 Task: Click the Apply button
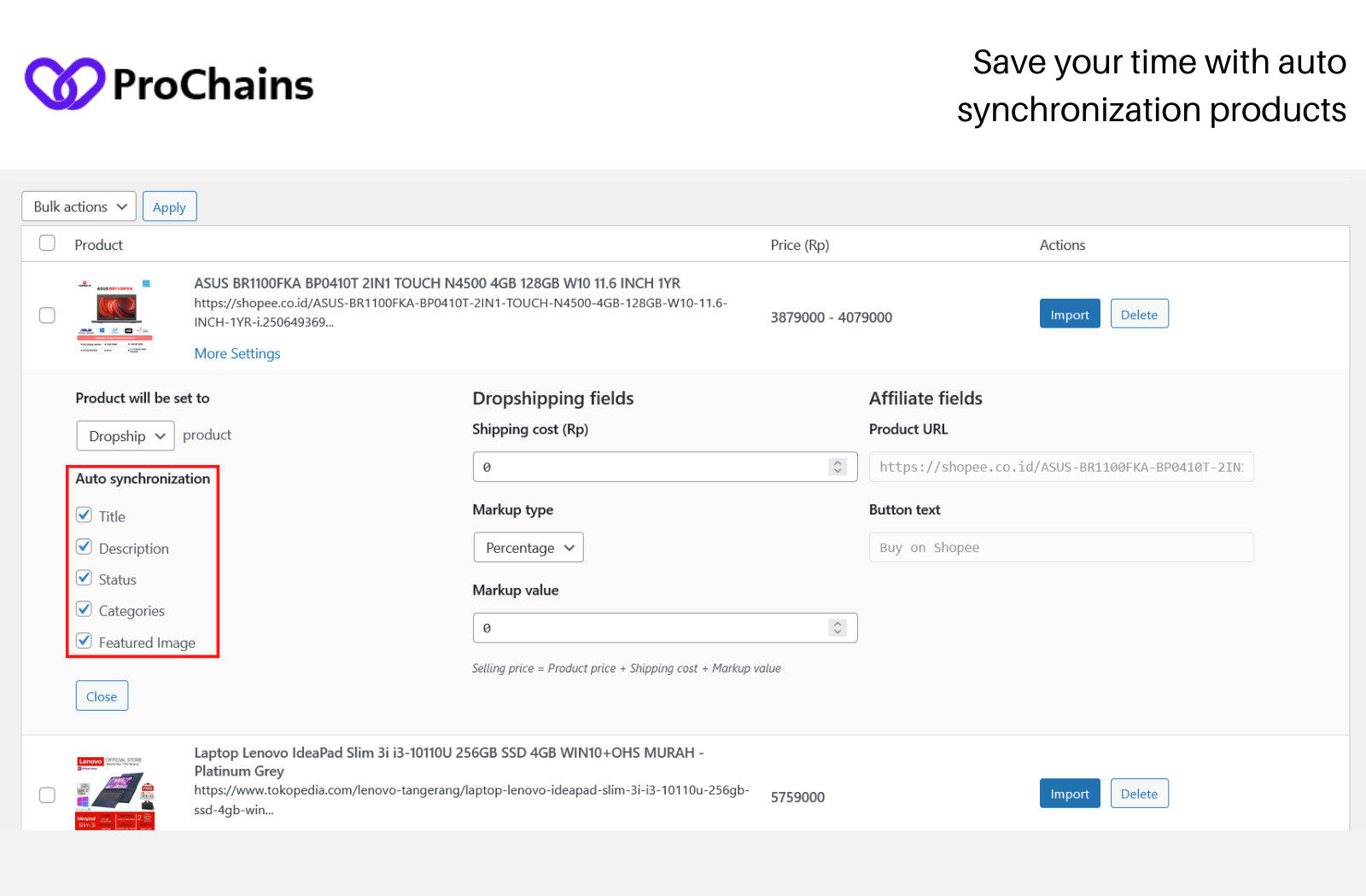pos(169,207)
